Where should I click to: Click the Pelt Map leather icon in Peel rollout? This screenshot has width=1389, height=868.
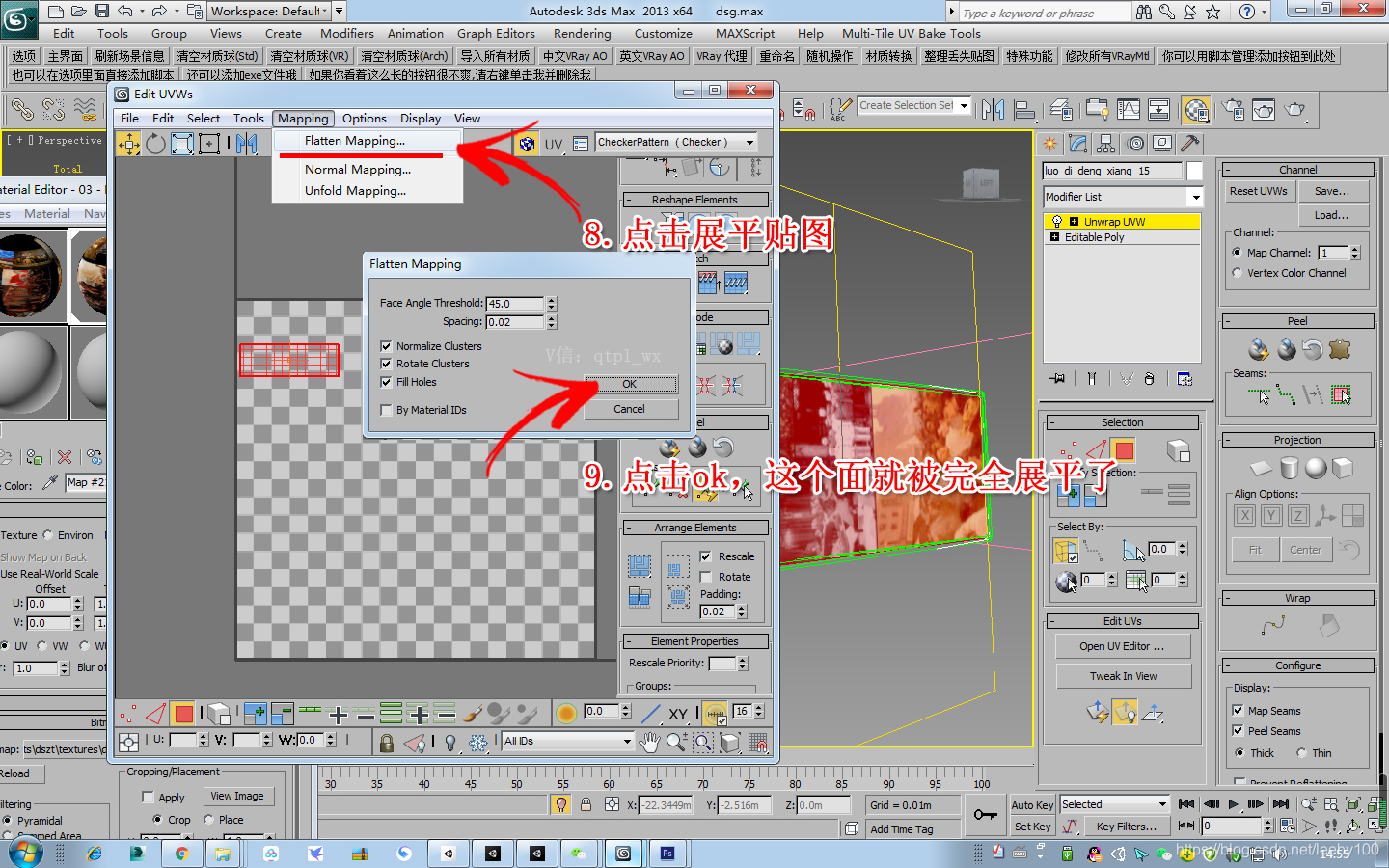click(1340, 349)
